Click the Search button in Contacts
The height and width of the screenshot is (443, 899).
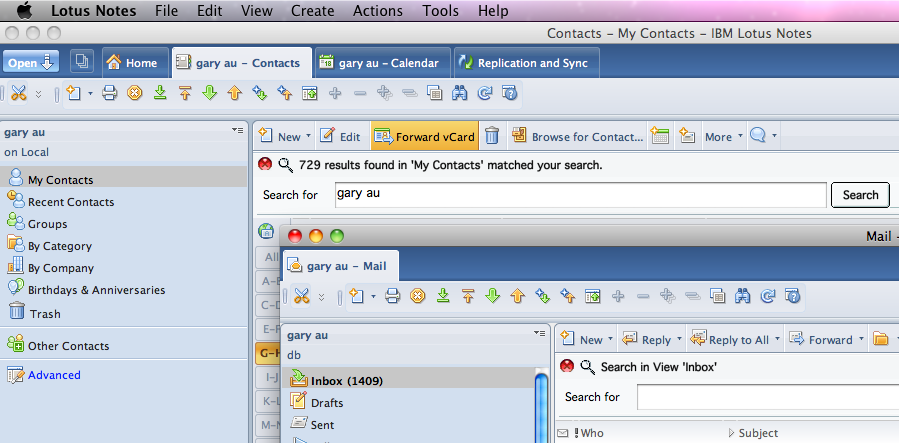click(860, 195)
